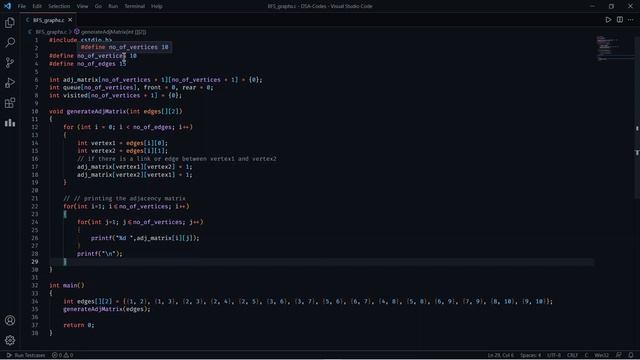The height and width of the screenshot is (360, 640).
Task: Click the Ln 29, Col 6 cursor position
Action: coord(500,355)
